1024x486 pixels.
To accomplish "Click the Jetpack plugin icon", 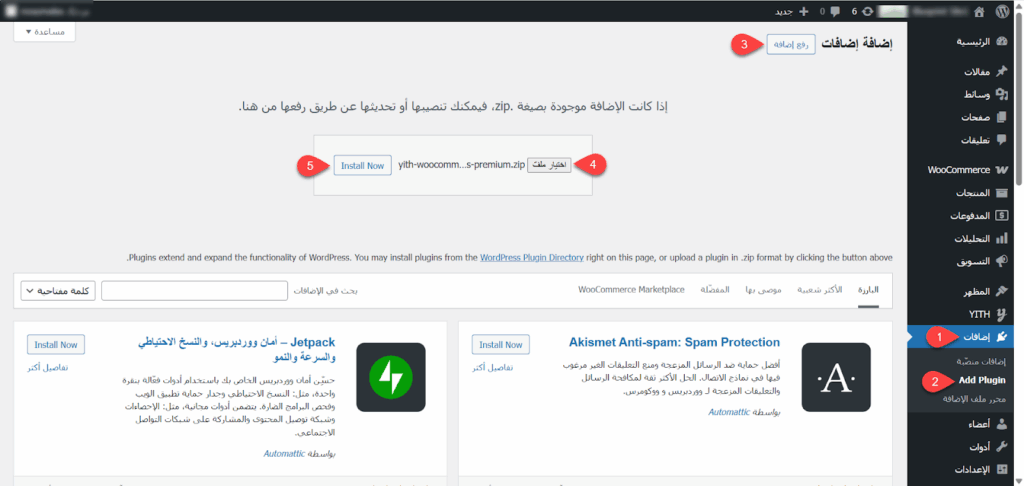I will 391,376.
